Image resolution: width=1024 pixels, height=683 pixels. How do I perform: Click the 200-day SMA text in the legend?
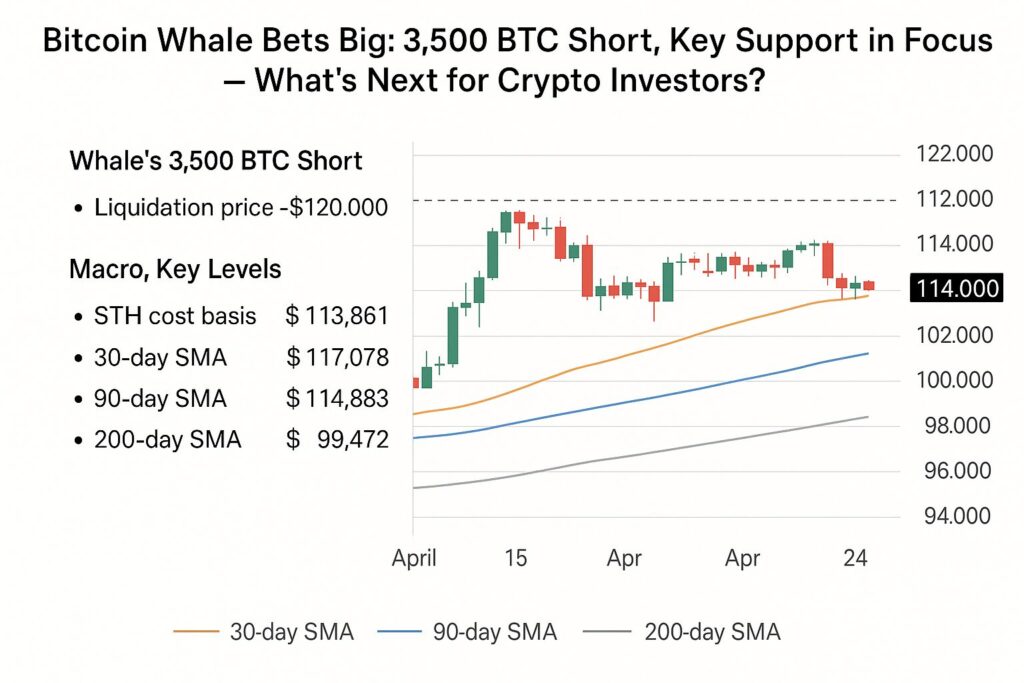(712, 632)
